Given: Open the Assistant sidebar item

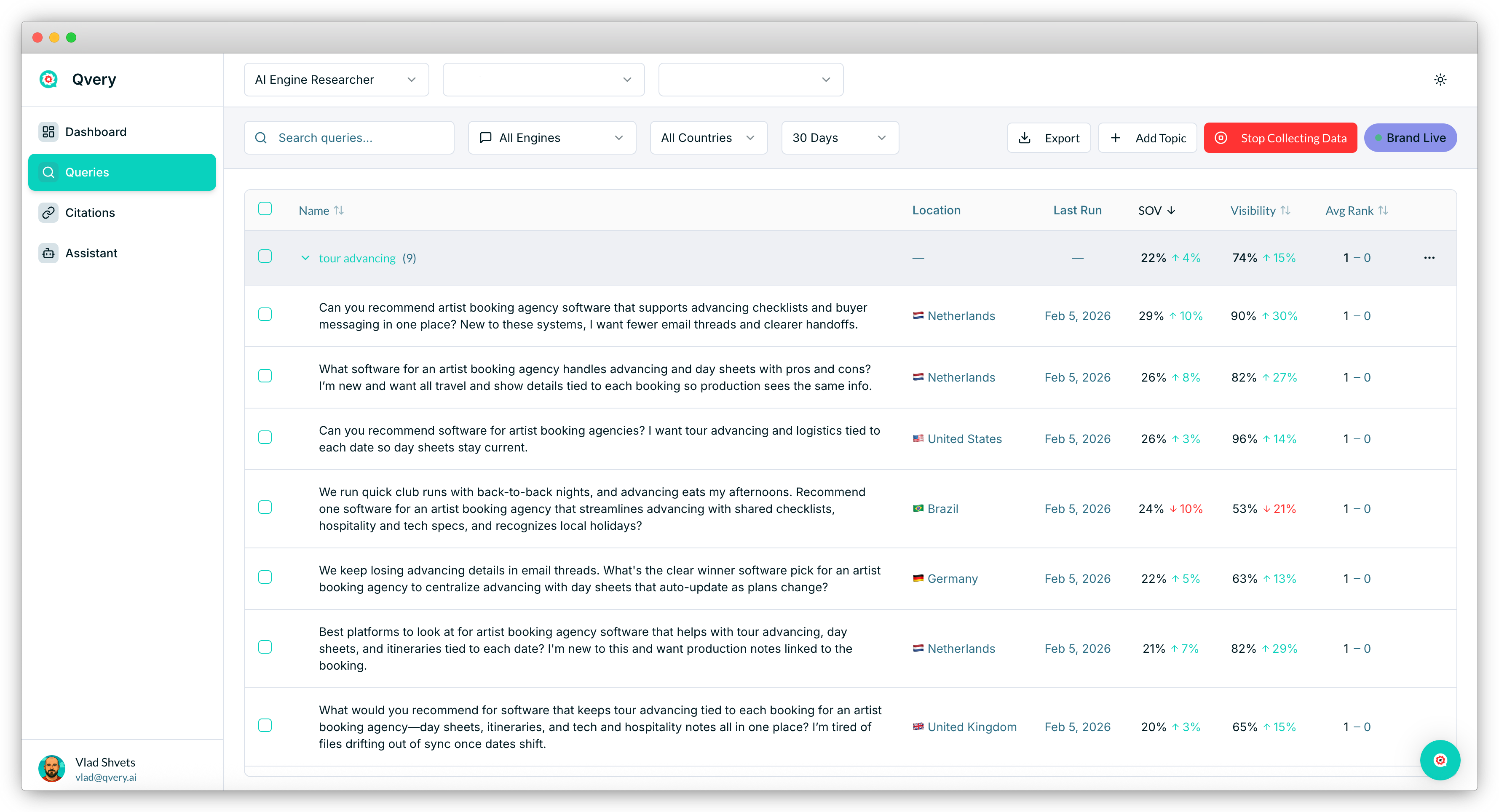Looking at the screenshot, I should [91, 253].
